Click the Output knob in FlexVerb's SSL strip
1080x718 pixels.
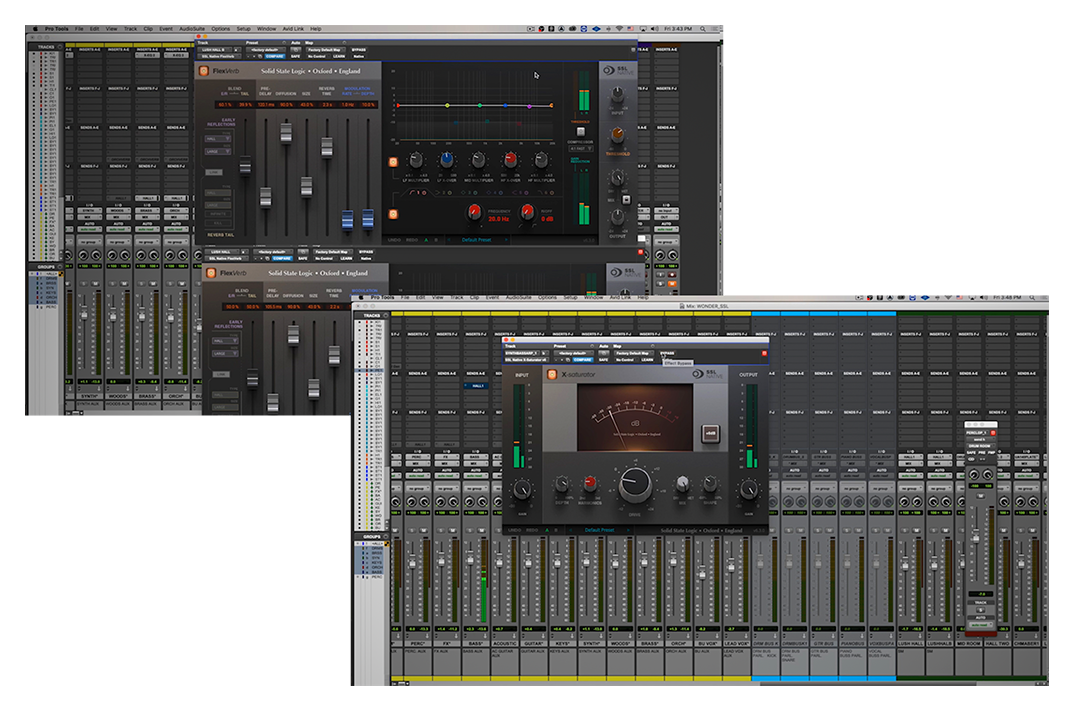(617, 218)
